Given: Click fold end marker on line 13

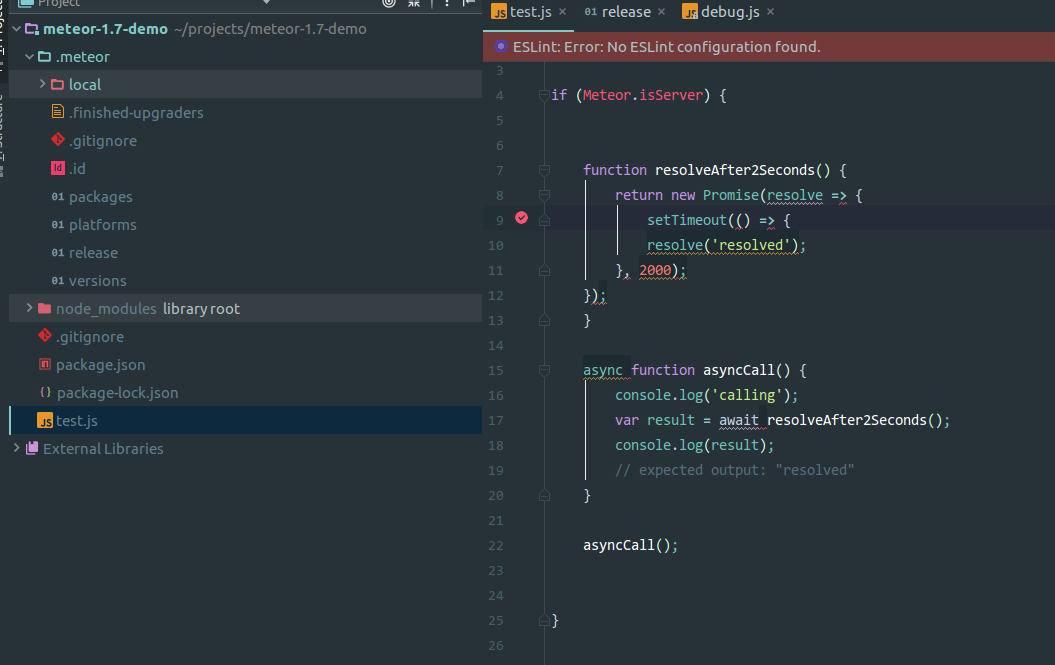Looking at the screenshot, I should pyautogui.click(x=544, y=320).
